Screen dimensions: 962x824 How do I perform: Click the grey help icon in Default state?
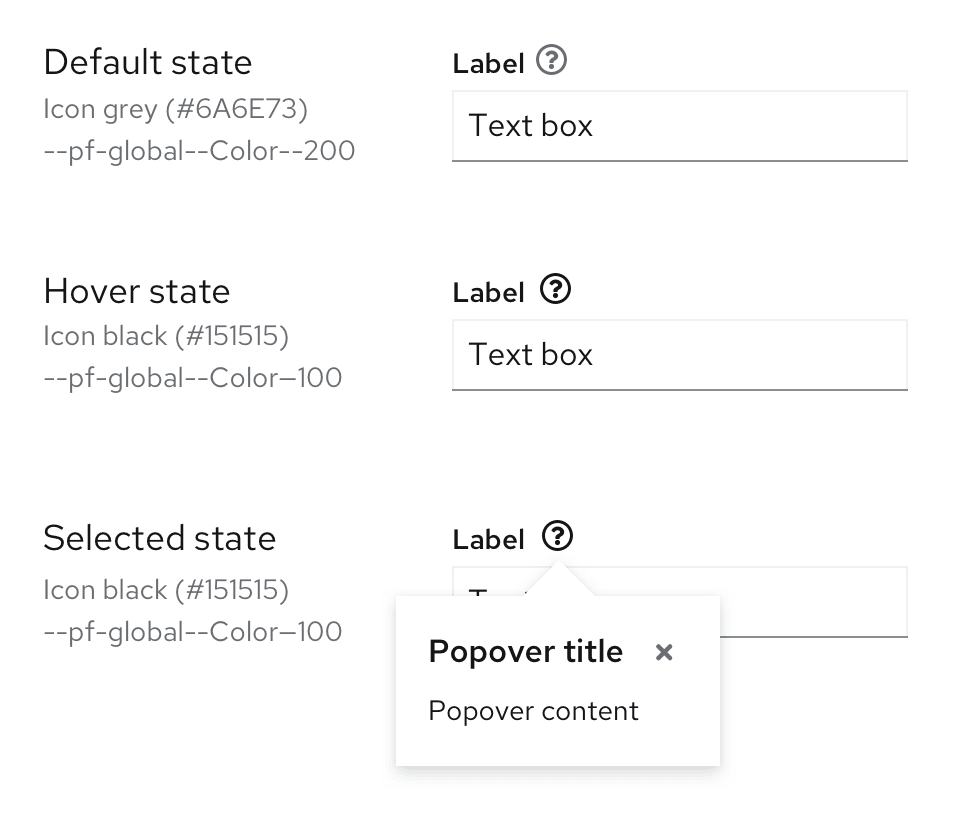click(x=551, y=62)
